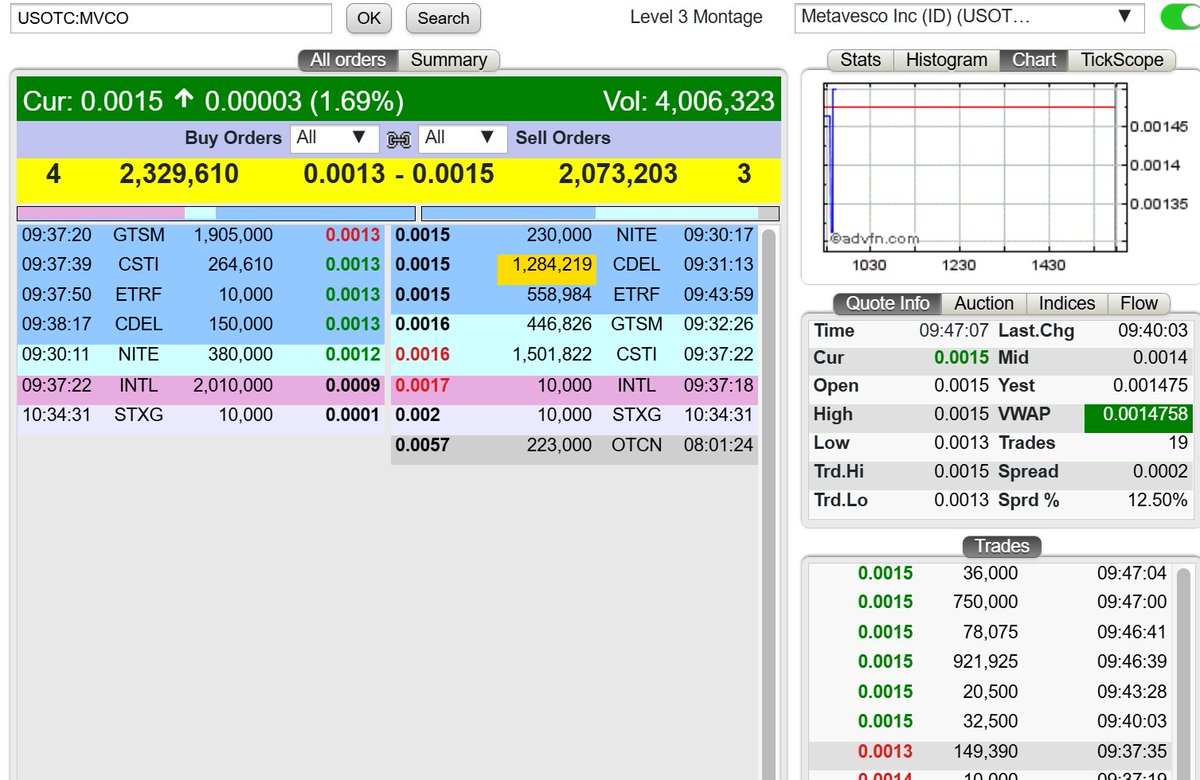The height and width of the screenshot is (780, 1200).
Task: Open the Indices tab
Action: [1066, 303]
